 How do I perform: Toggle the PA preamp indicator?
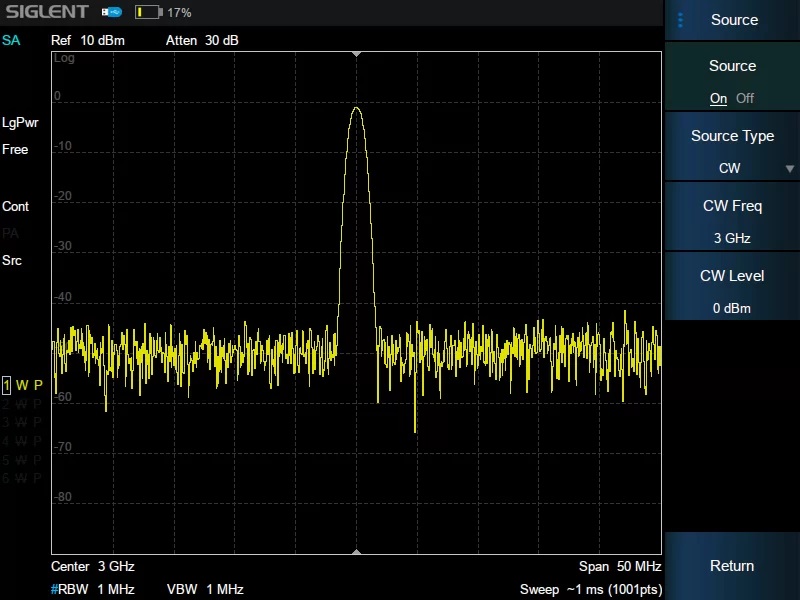pyautogui.click(x=11, y=233)
